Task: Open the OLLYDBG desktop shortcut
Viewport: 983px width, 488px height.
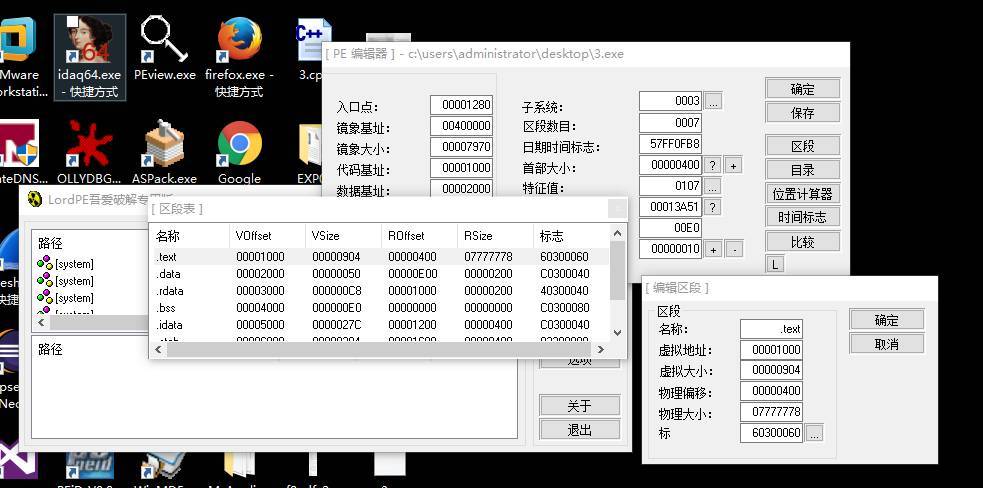Action: click(89, 152)
